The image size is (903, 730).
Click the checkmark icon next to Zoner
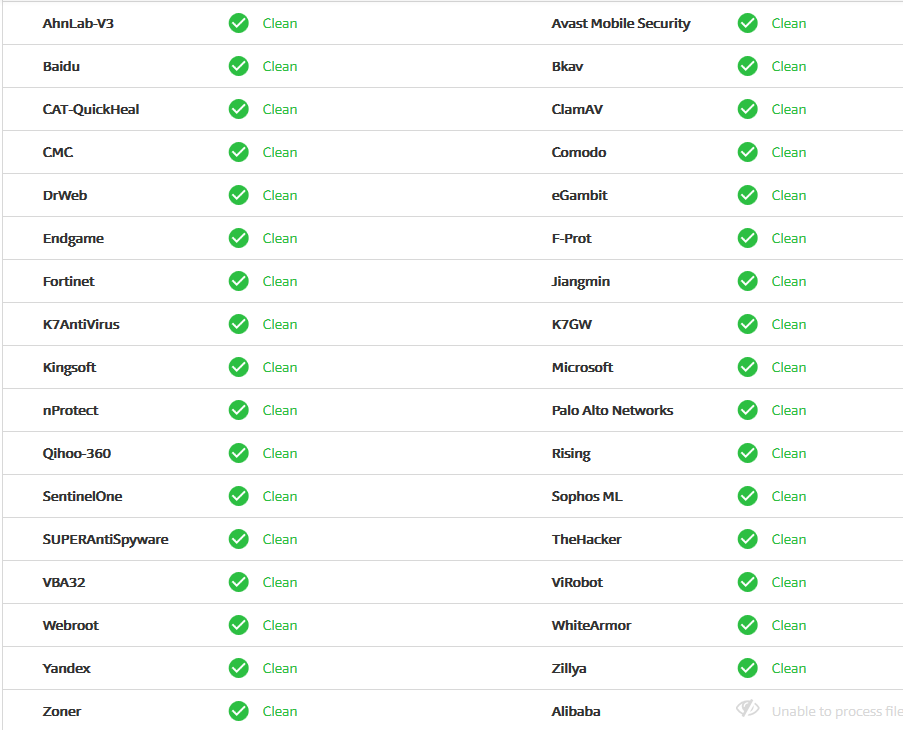coord(238,711)
